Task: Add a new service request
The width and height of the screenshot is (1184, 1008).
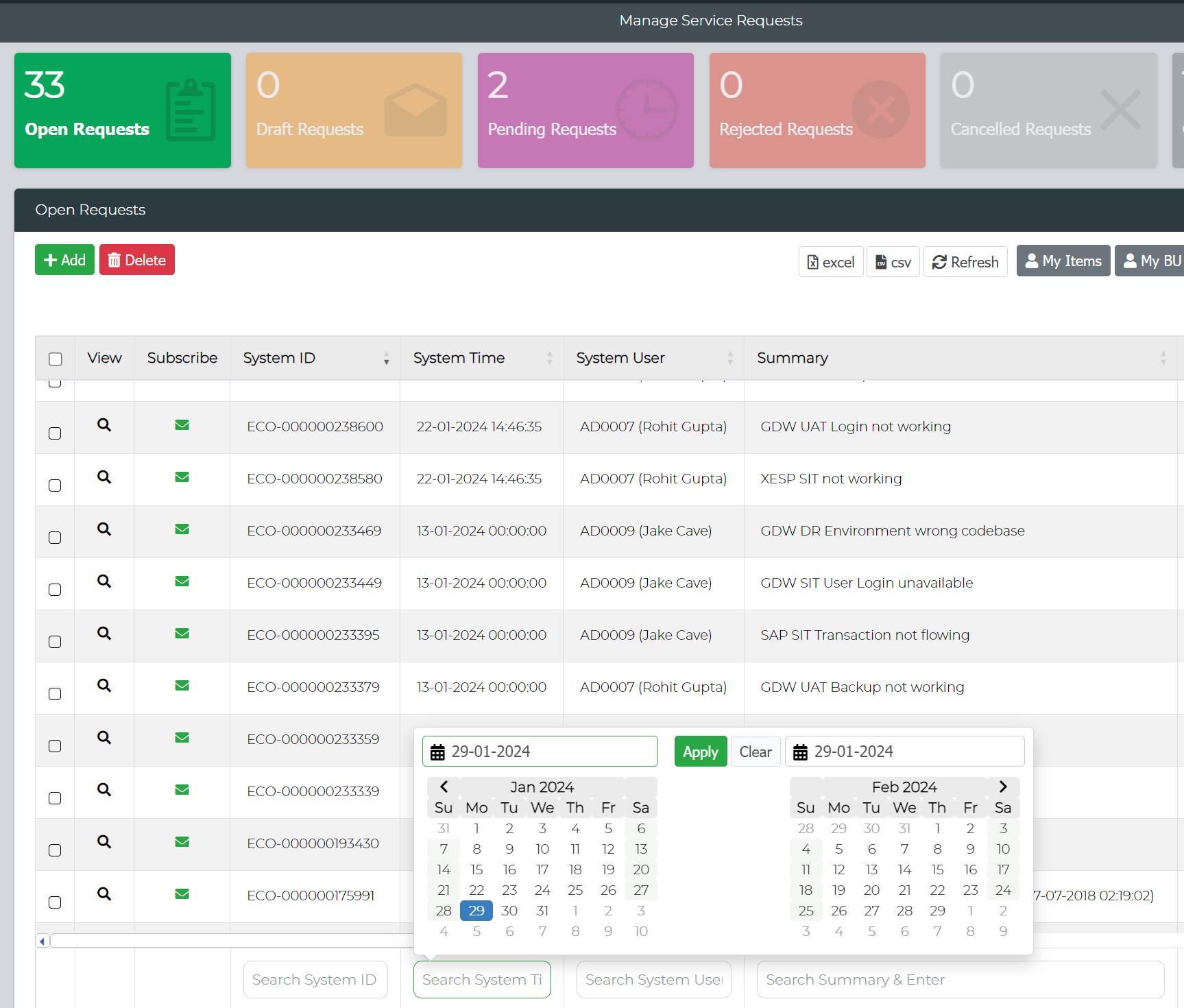Action: (64, 260)
